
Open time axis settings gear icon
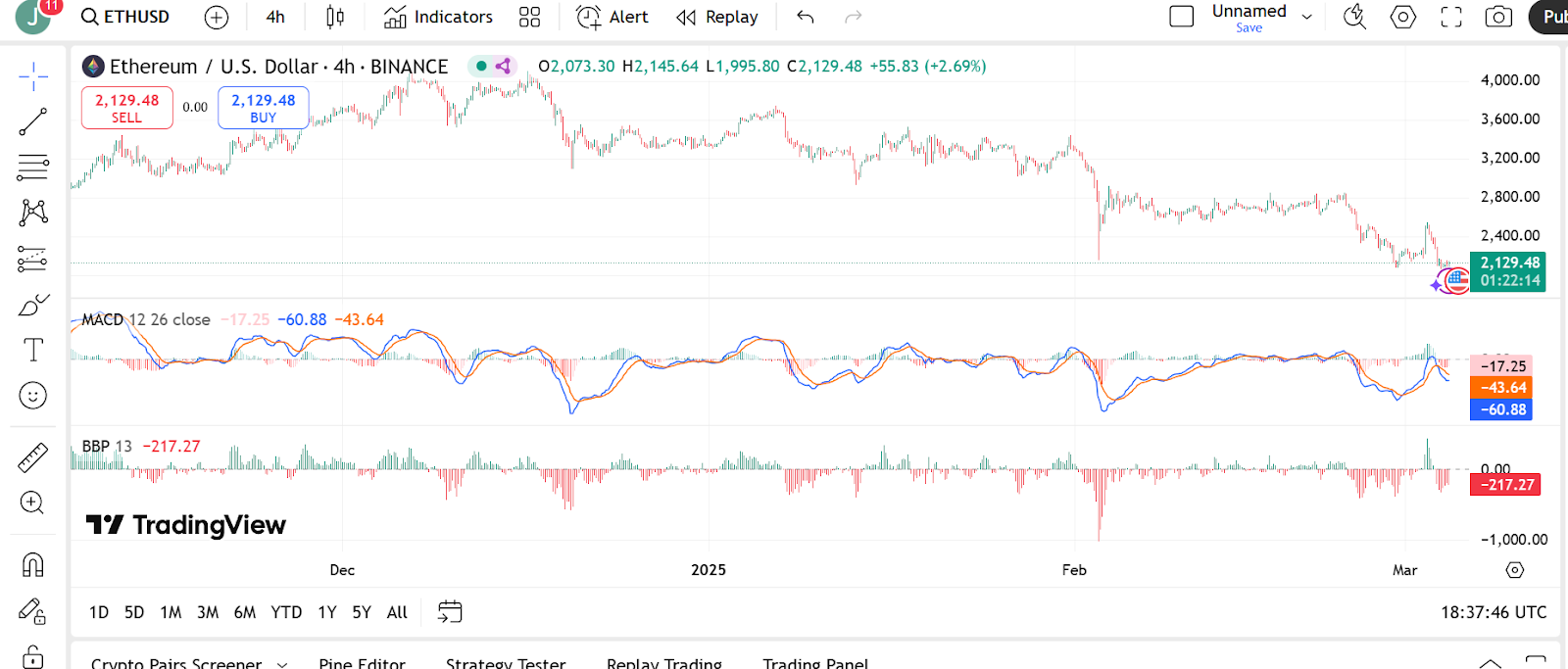coord(1515,570)
